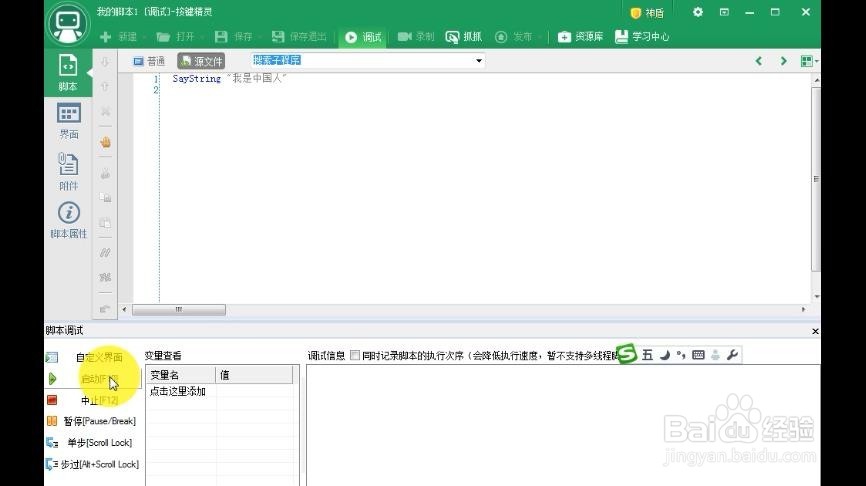This screenshot has height=486, width=866.
Task: Click the 值 value column header
Action: click(254, 375)
